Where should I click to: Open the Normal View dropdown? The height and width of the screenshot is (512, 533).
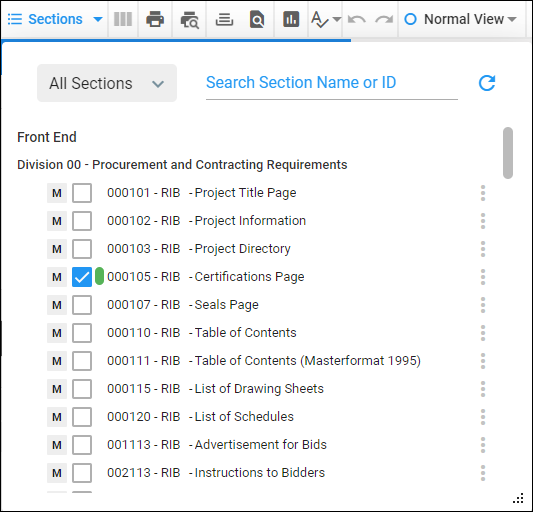(x=461, y=19)
